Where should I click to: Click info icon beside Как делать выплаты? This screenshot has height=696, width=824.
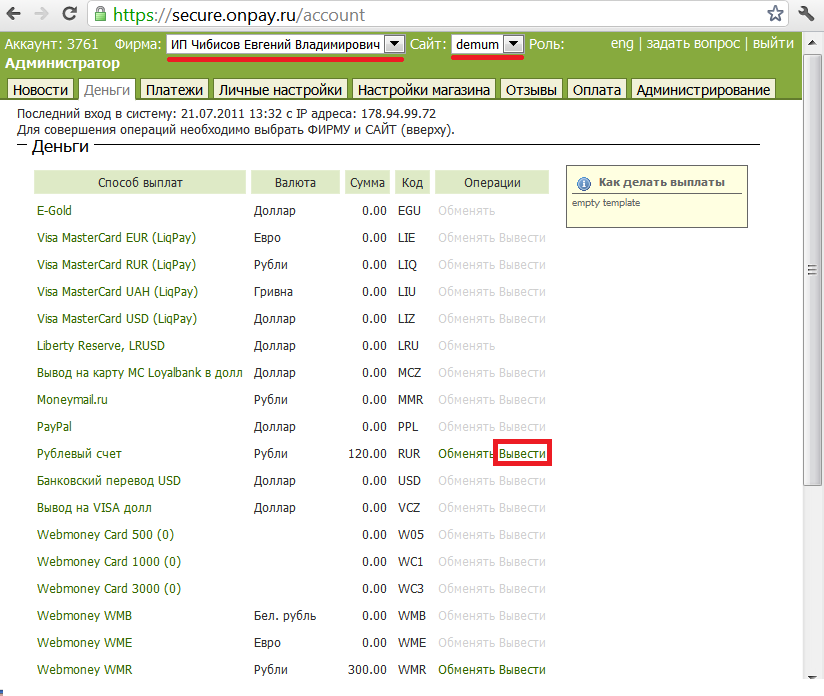(584, 184)
